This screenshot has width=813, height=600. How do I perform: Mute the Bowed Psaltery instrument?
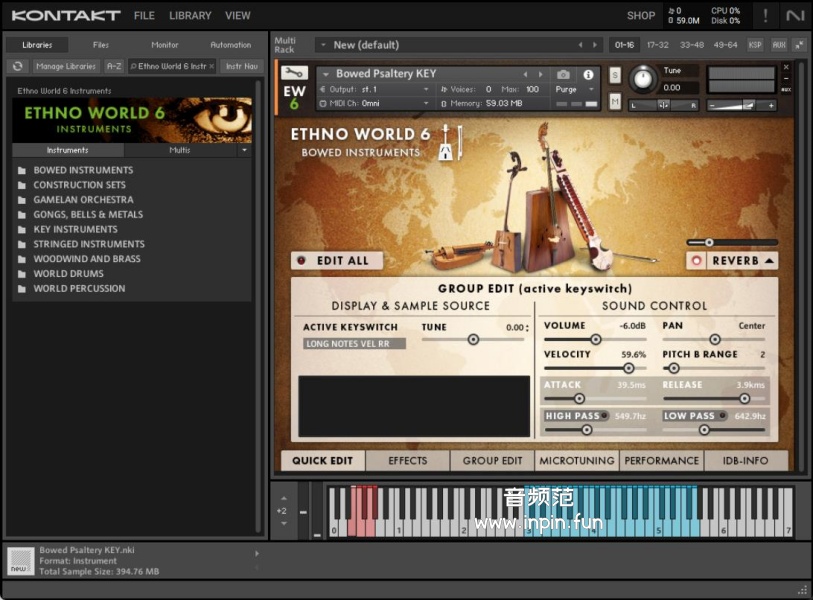point(615,102)
